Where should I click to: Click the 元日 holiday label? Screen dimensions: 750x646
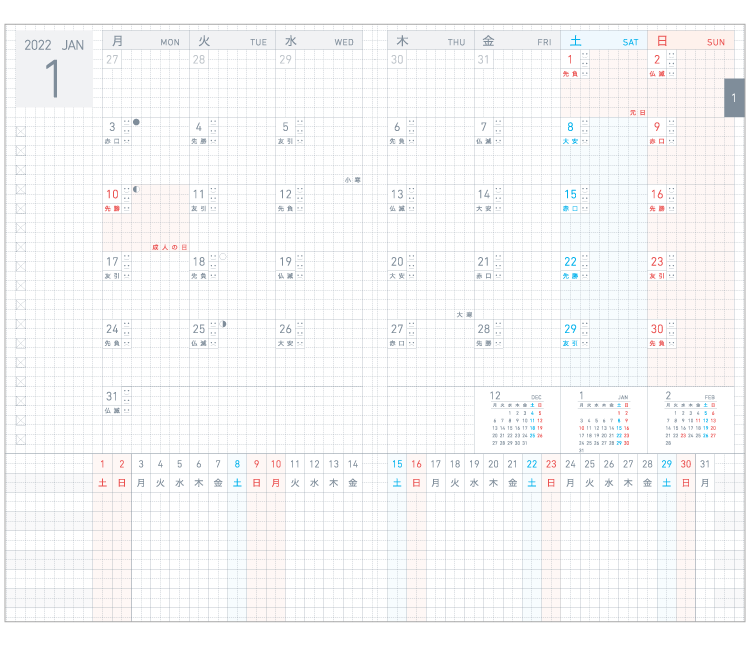pyautogui.click(x=637, y=112)
